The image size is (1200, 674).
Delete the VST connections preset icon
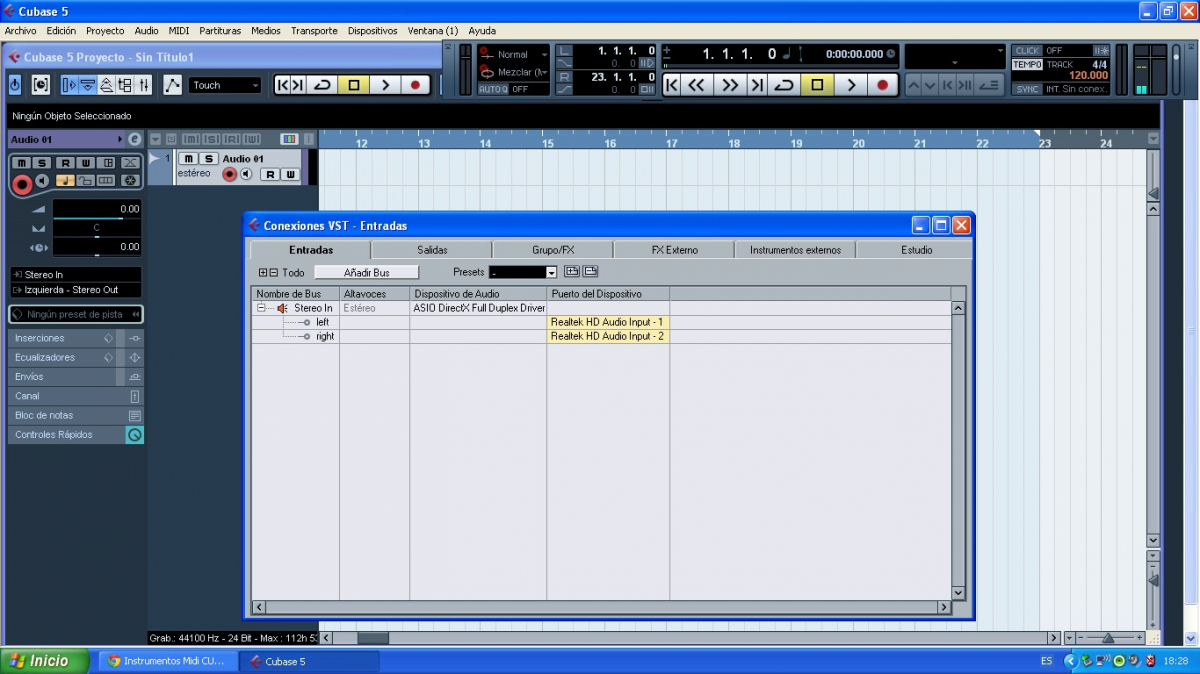[x=590, y=272]
